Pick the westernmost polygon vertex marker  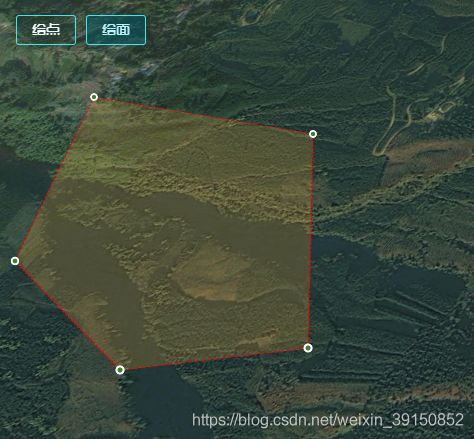pyautogui.click(x=15, y=261)
